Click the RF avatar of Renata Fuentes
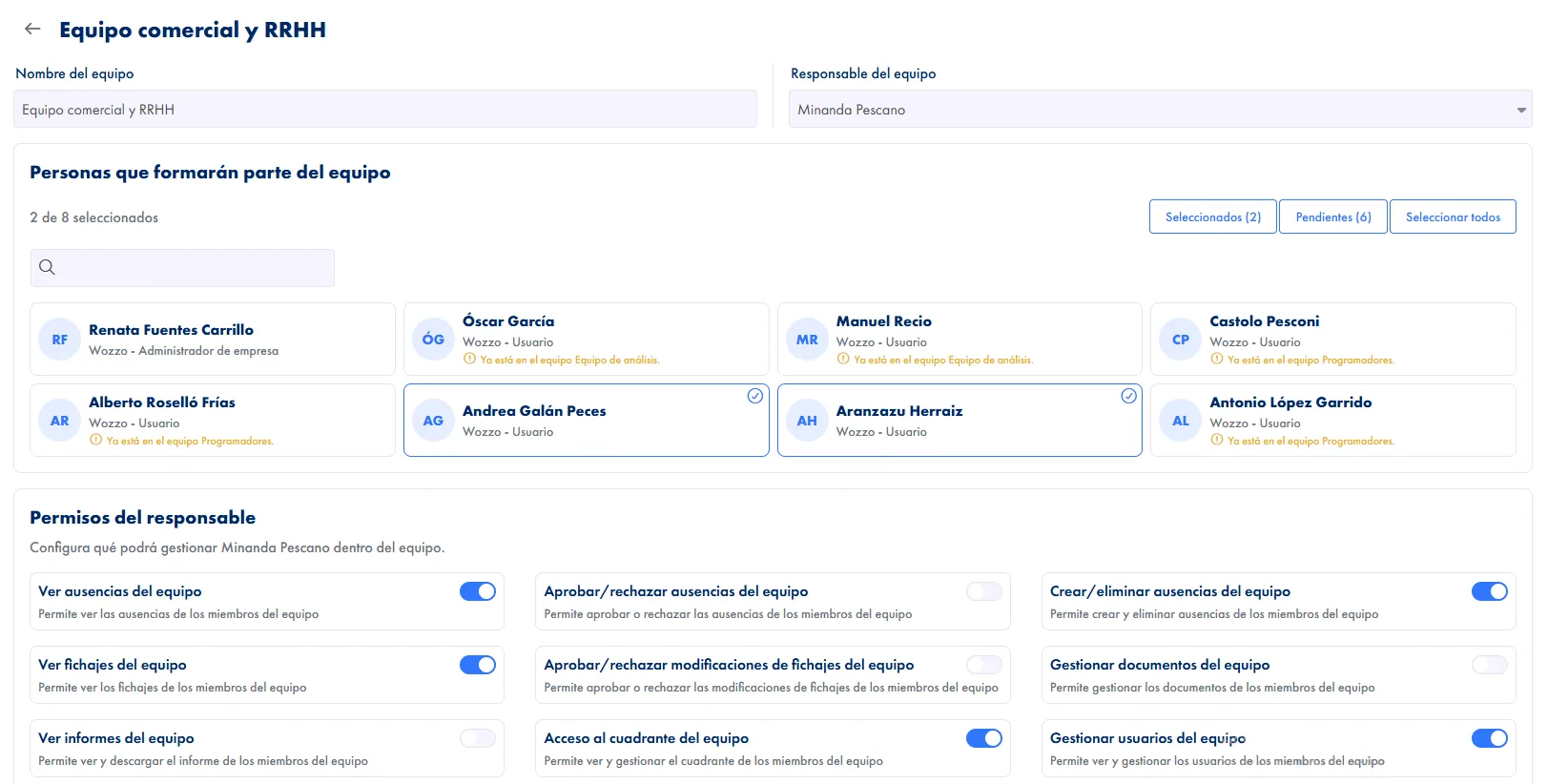 click(x=59, y=340)
